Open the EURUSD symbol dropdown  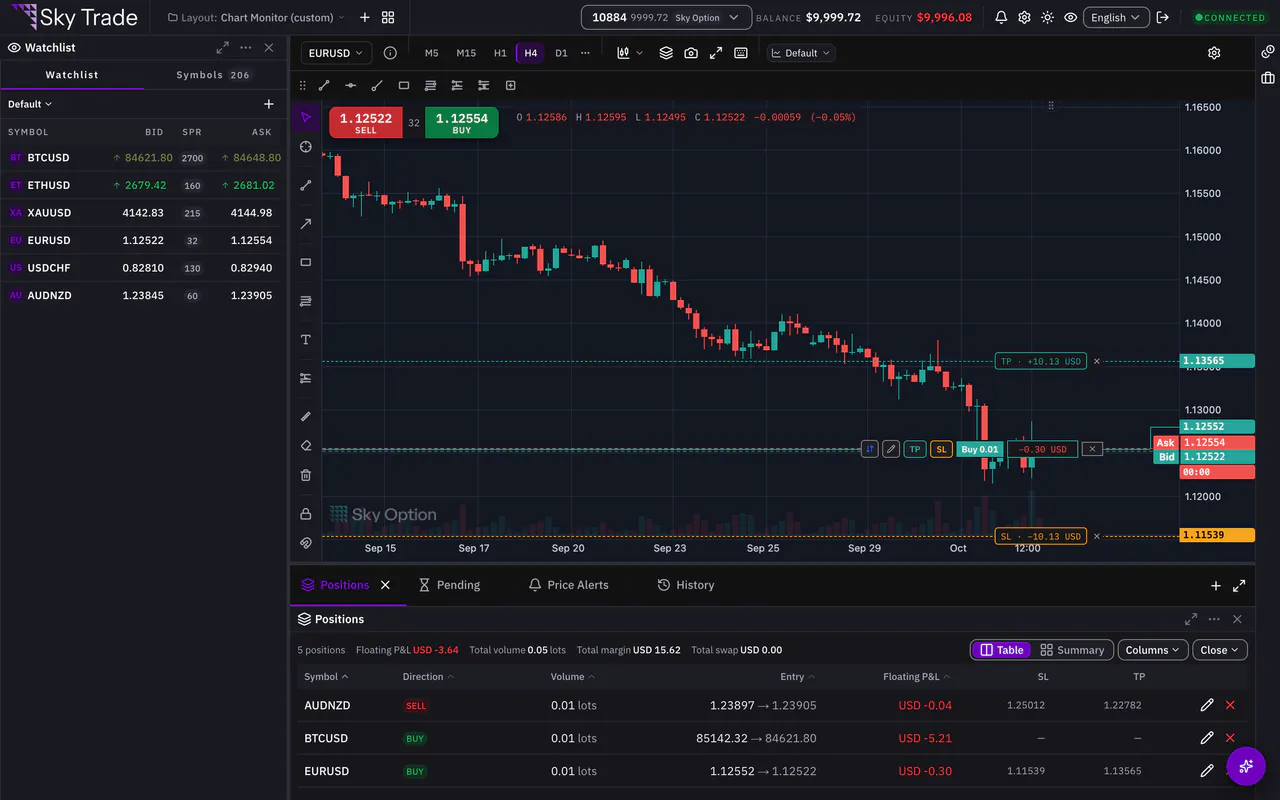pos(337,53)
